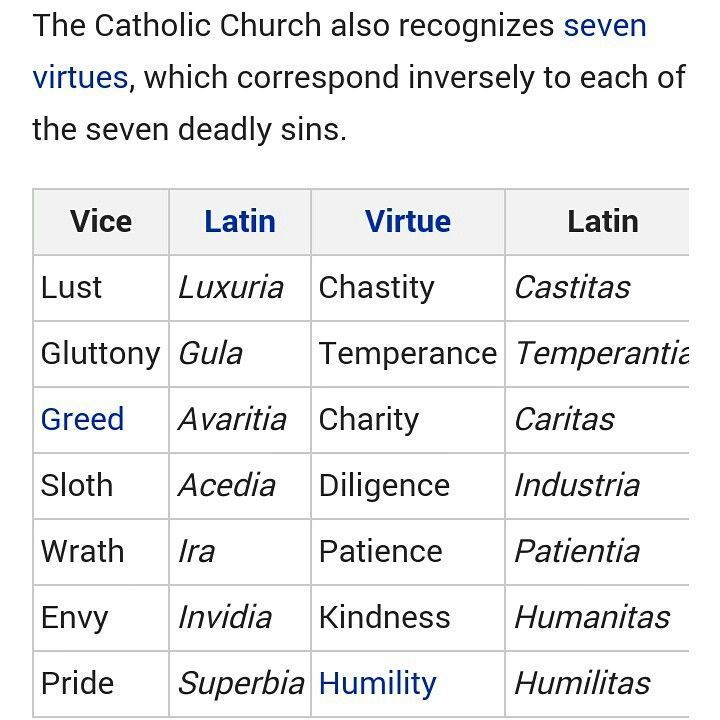Screen dimensions: 720x720
Task: Select the Ira cell in Wrath row
Action: (x=240, y=552)
